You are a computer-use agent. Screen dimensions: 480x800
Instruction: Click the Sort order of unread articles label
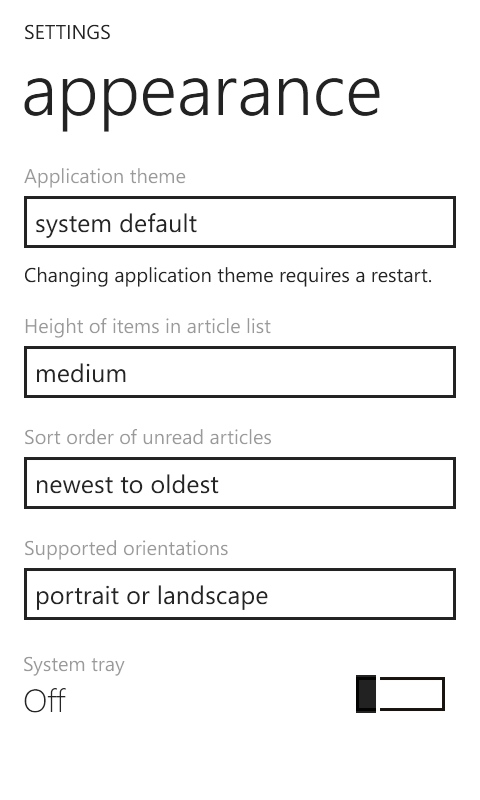148,437
